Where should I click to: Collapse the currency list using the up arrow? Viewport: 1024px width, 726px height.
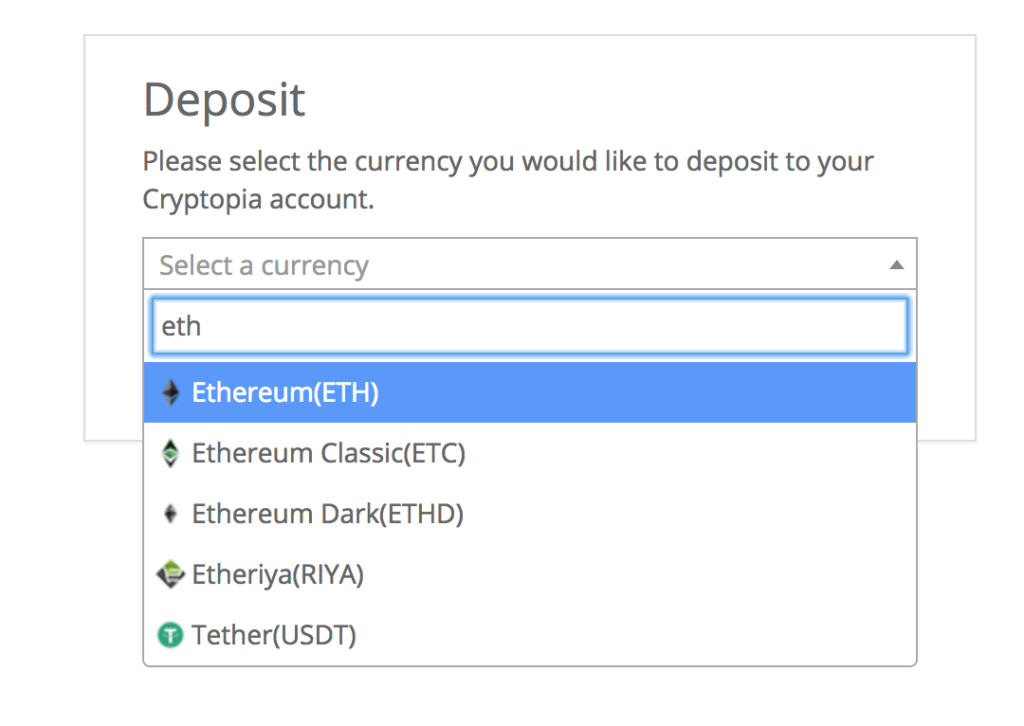point(897,264)
